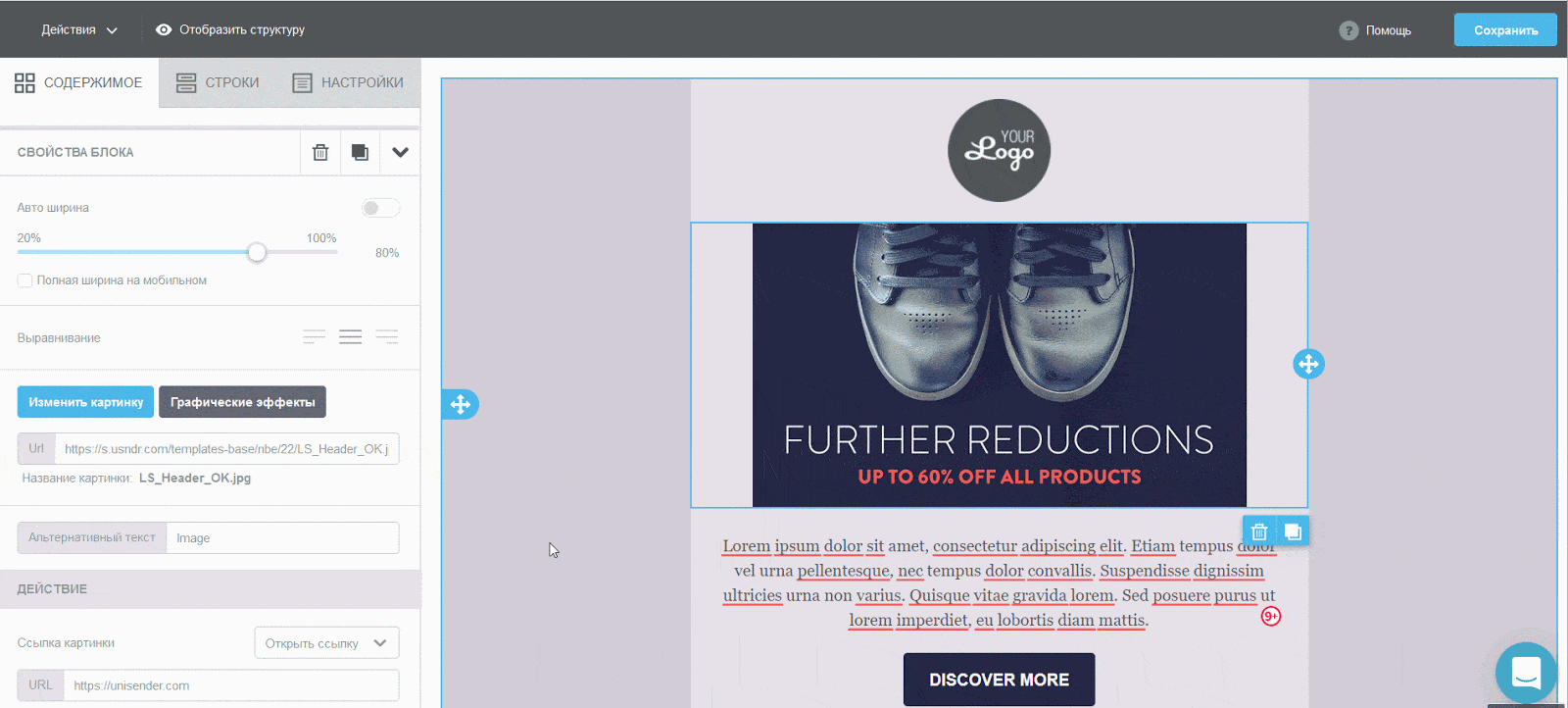Delete block via trash icon in properties header
1568x708 pixels.
(320, 152)
